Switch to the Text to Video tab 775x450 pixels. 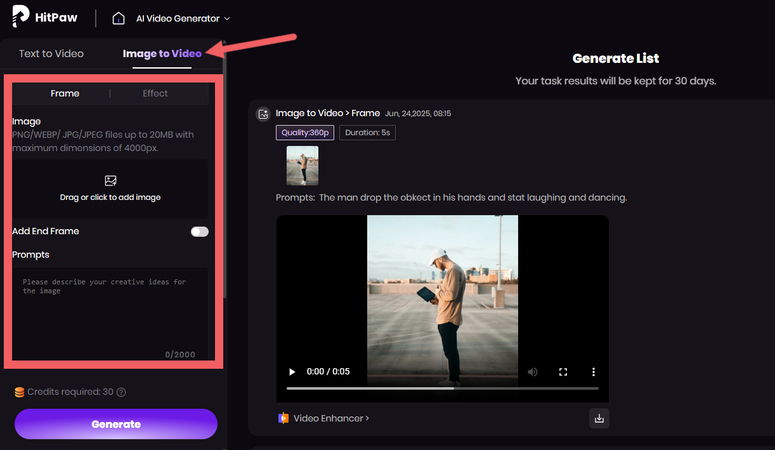[51, 53]
